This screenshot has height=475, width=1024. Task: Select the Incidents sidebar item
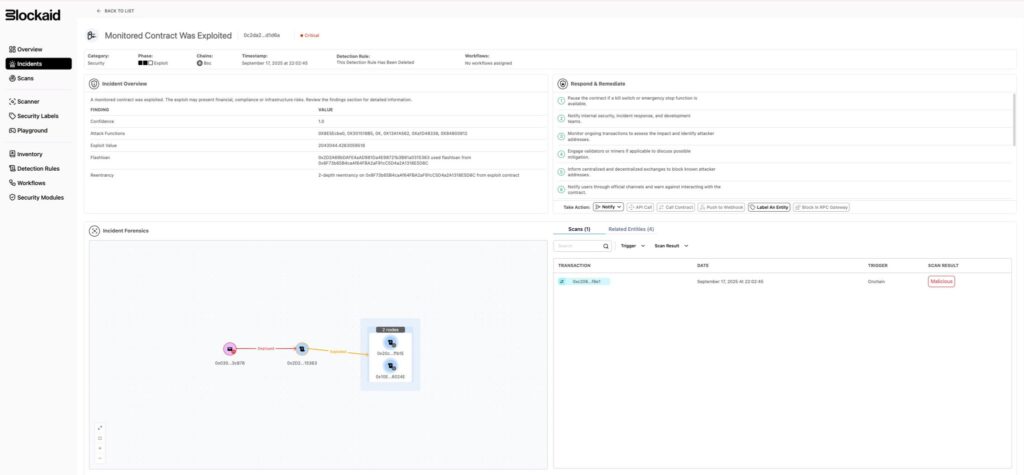[x=39, y=64]
